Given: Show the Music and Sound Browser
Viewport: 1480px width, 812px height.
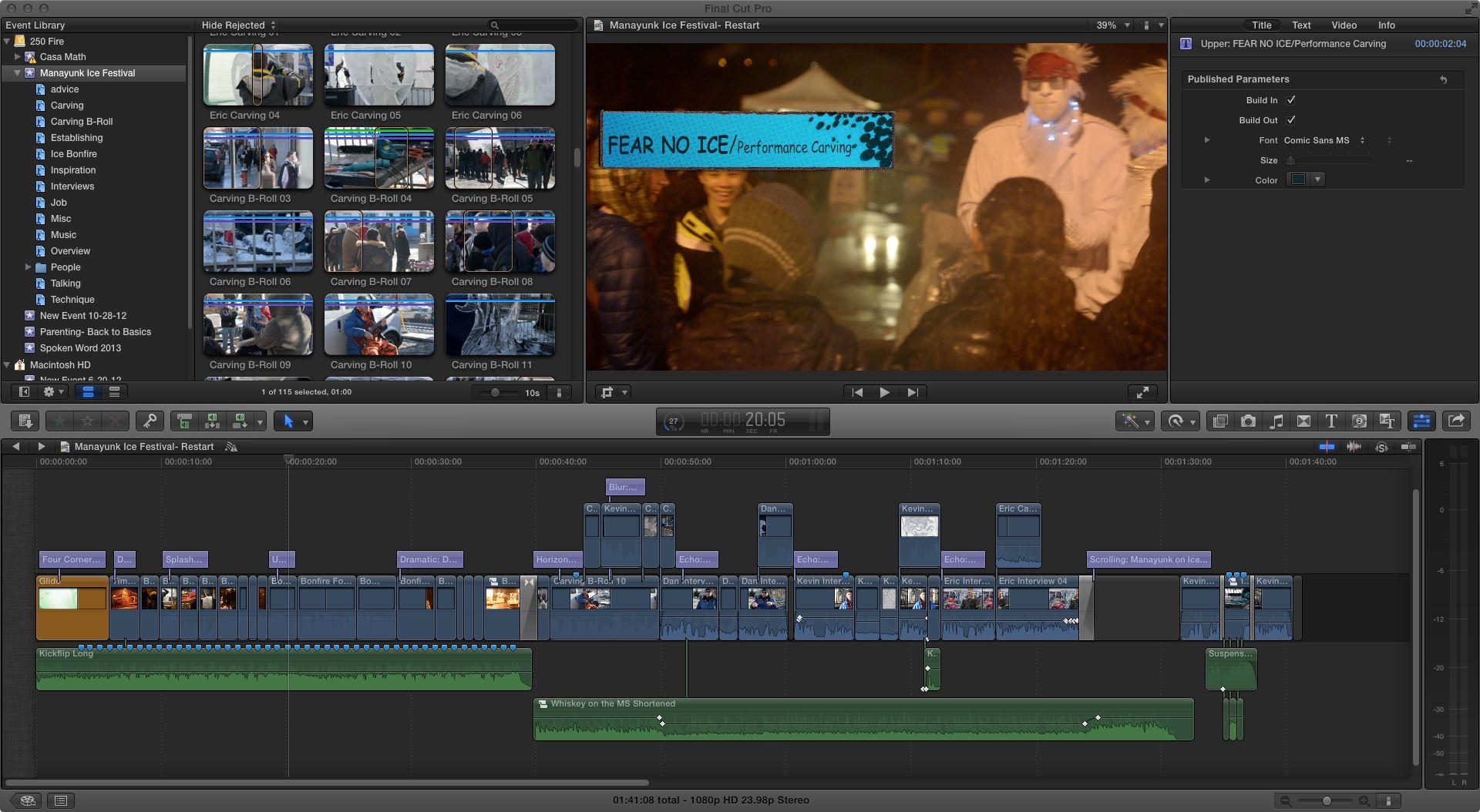Looking at the screenshot, I should [x=1276, y=421].
